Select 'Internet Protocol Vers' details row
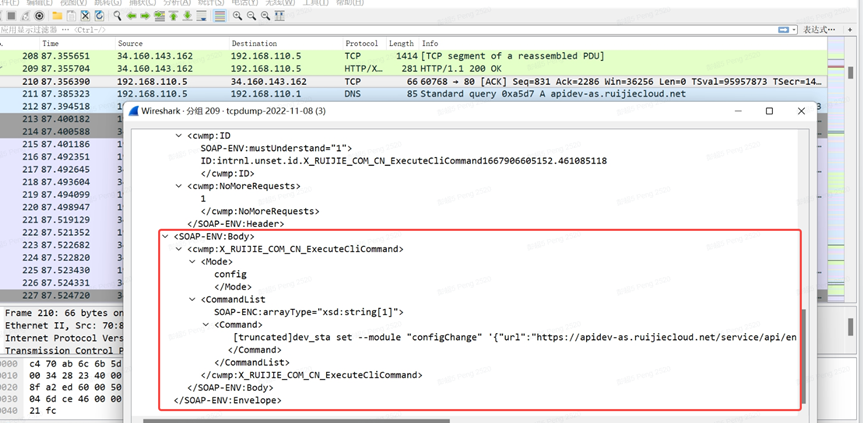Image resolution: width=863 pixels, height=423 pixels. point(62,338)
